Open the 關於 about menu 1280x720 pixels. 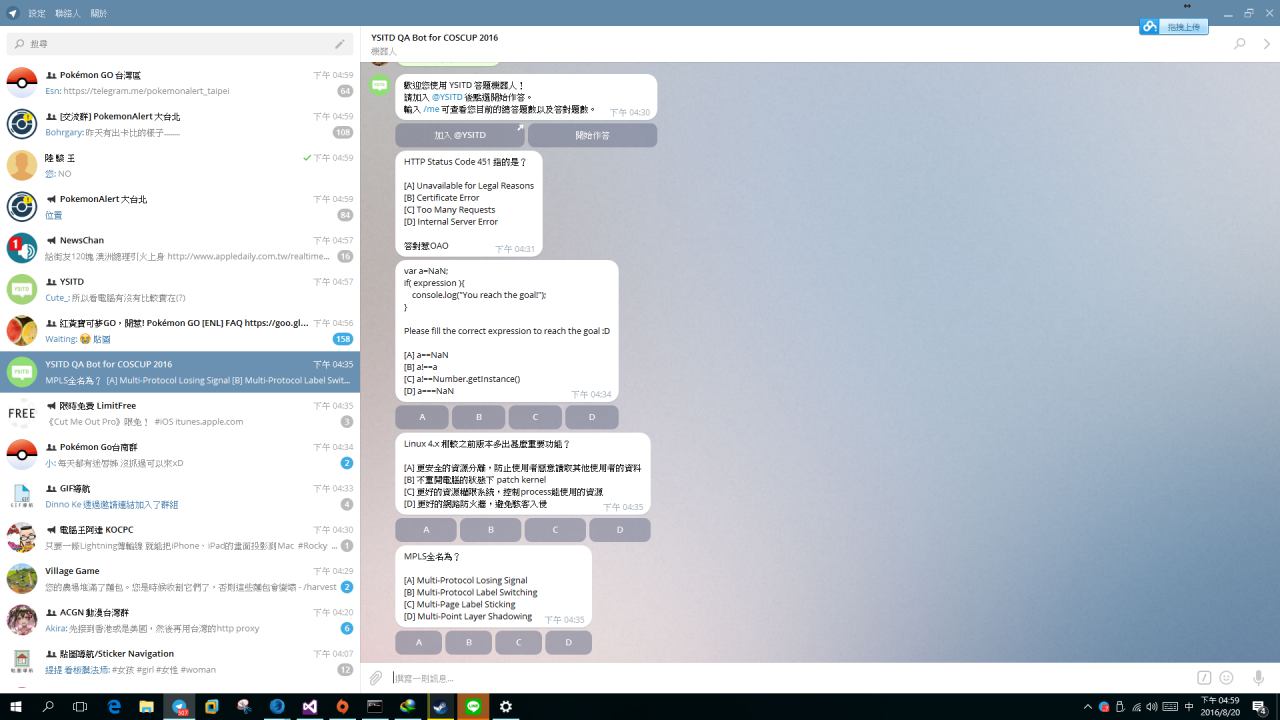[99, 13]
